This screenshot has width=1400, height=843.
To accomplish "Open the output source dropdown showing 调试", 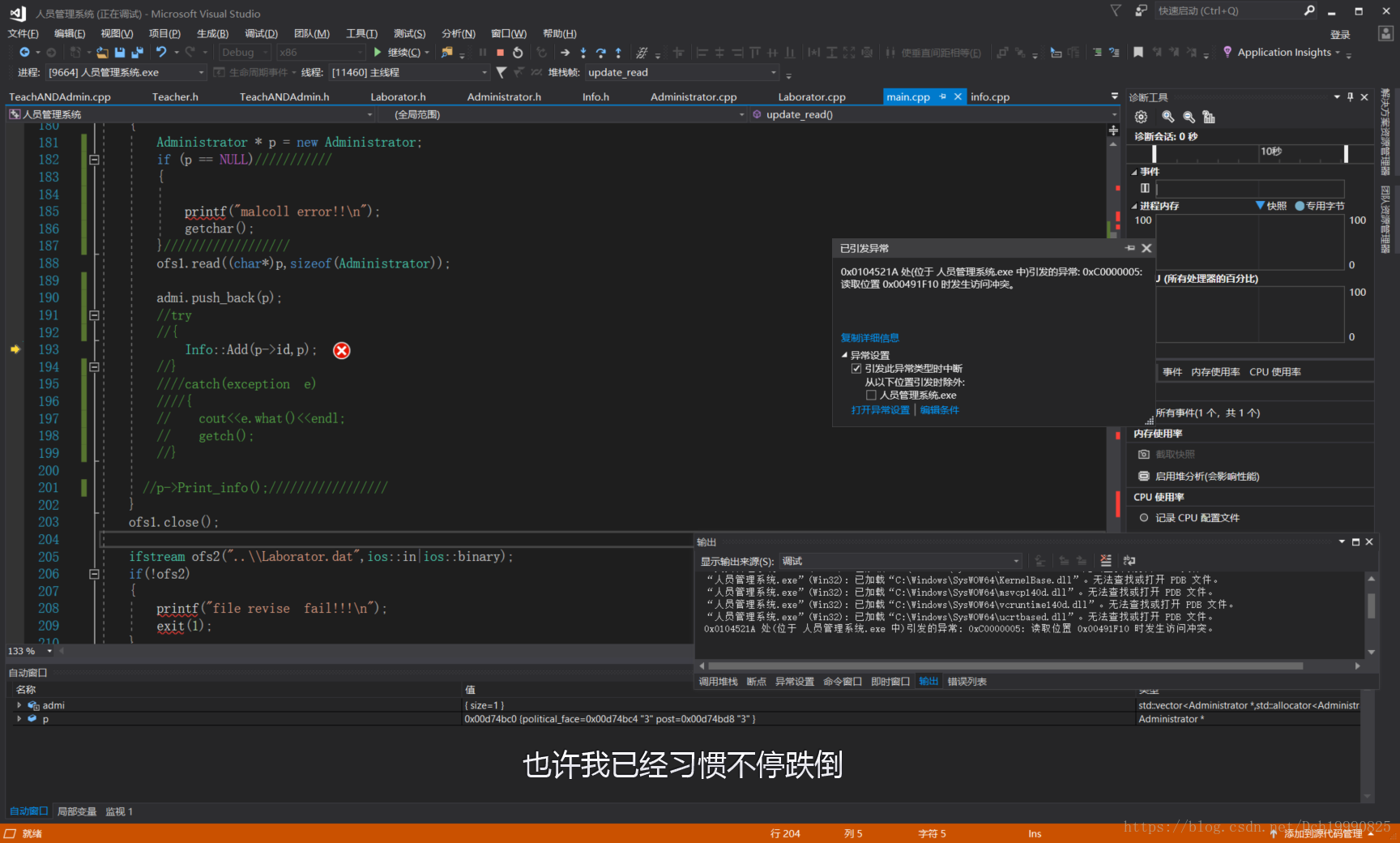I will [900, 561].
